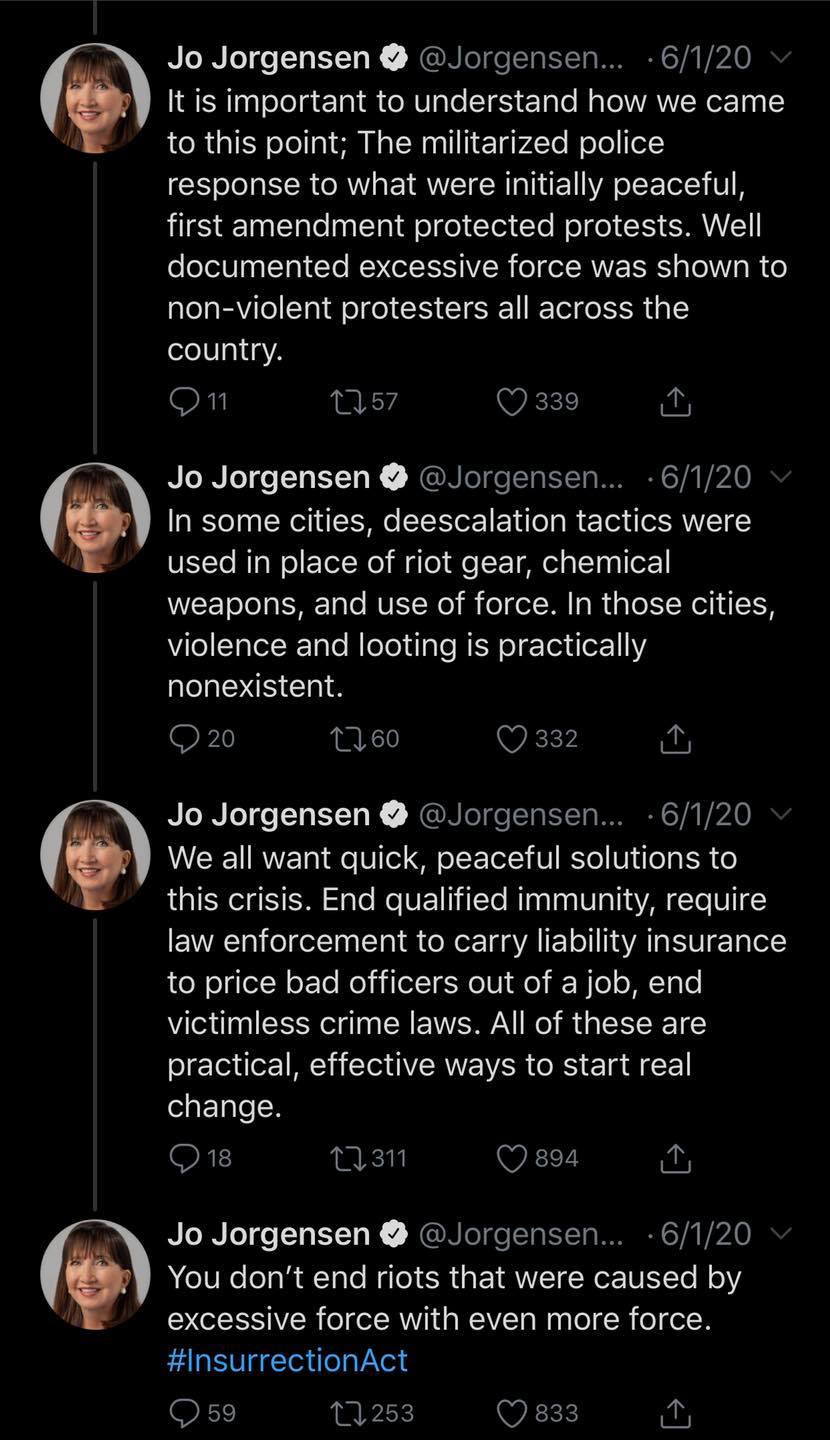
Task: Open options chevron on first tweet
Action: pos(783,58)
